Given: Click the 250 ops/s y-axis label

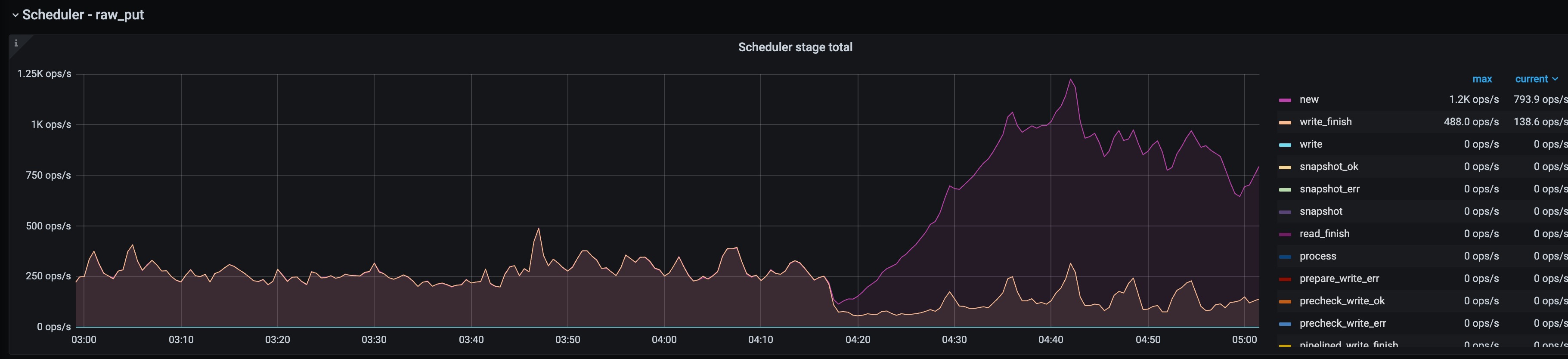Looking at the screenshot, I should tap(48, 276).
